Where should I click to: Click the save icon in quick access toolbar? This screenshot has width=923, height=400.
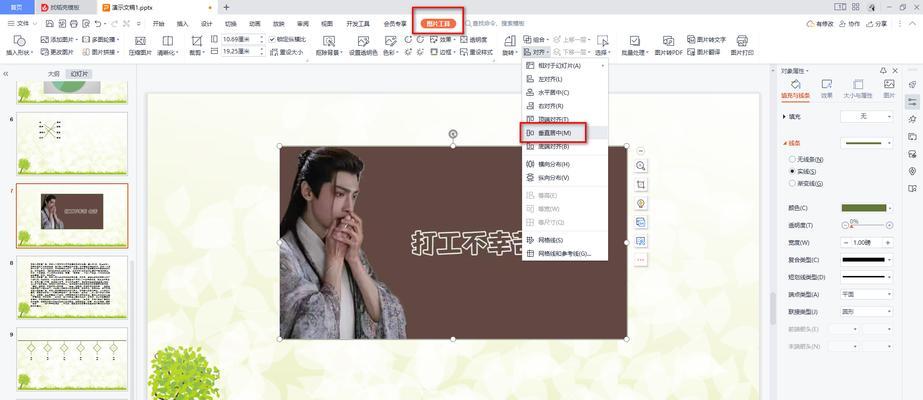[x=49, y=24]
